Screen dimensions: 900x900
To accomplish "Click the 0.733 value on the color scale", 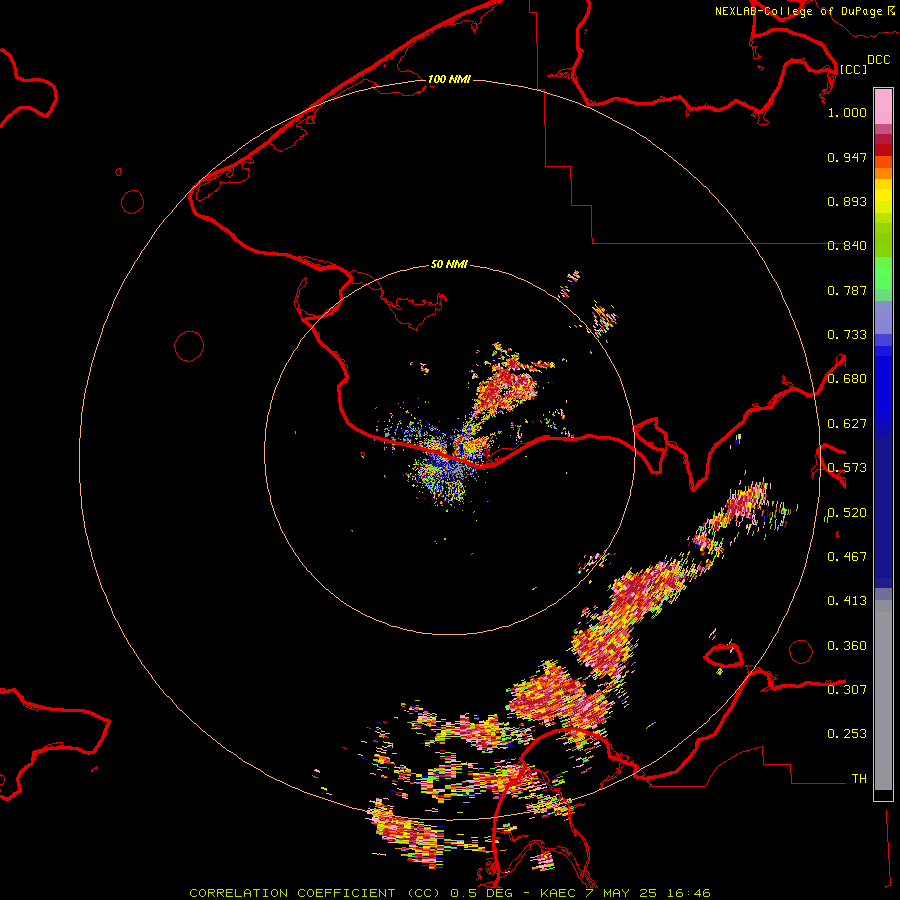I will [847, 335].
